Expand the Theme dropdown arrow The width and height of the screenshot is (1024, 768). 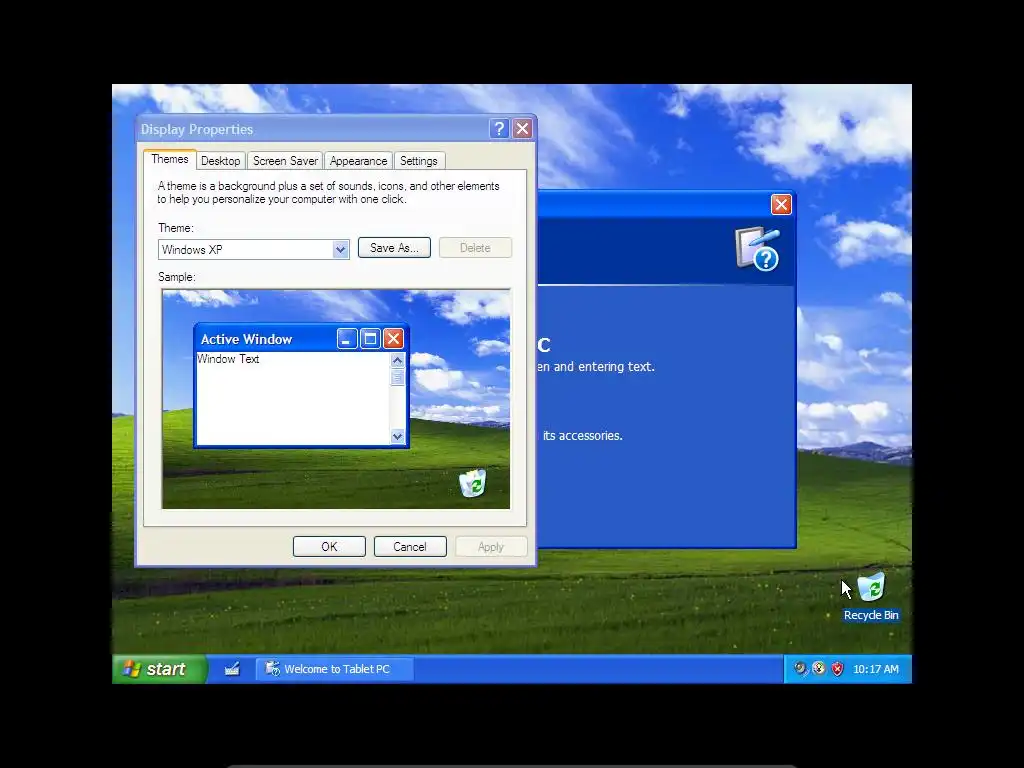[340, 249]
